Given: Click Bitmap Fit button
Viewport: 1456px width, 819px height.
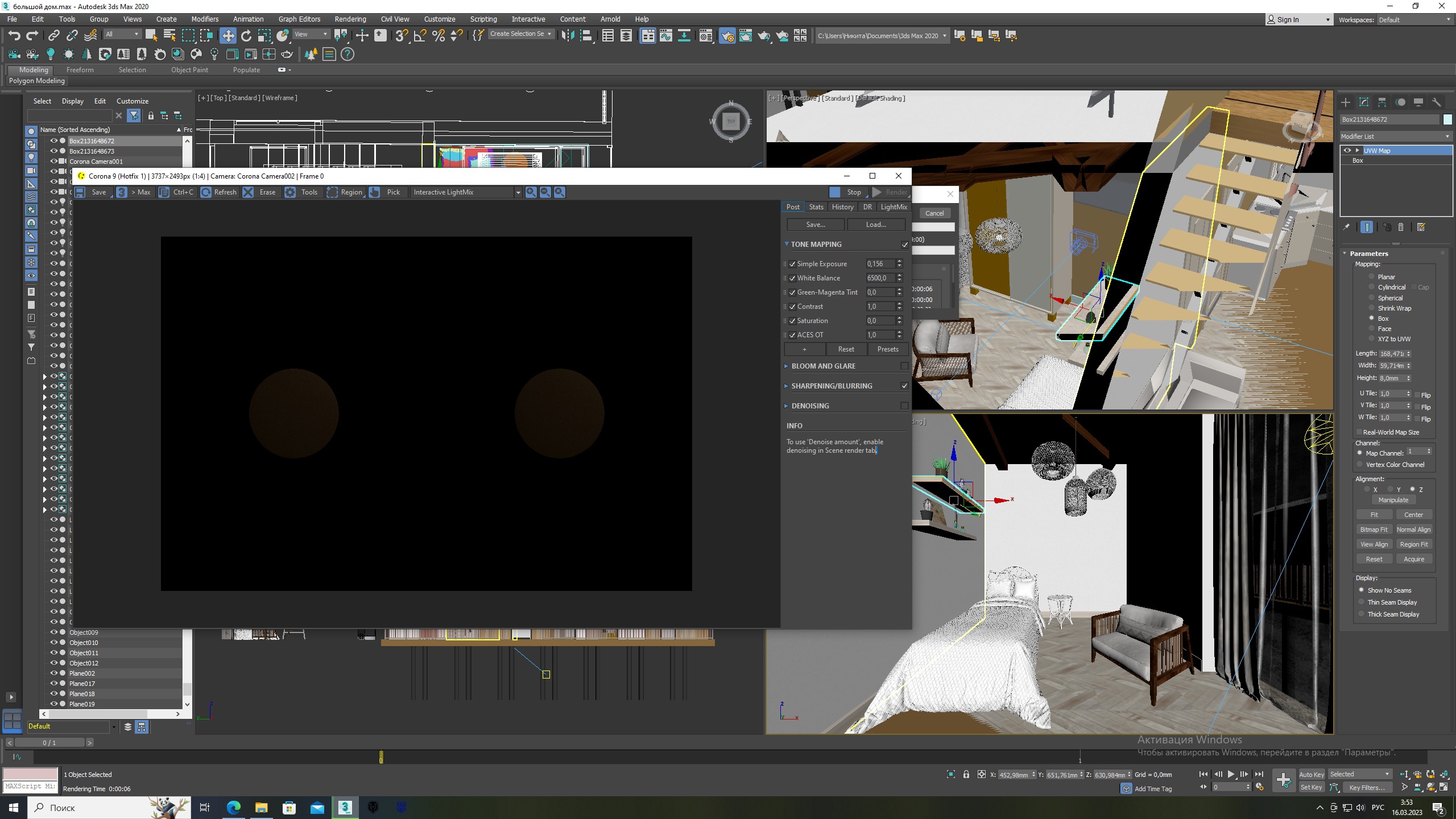Looking at the screenshot, I should (1374, 530).
